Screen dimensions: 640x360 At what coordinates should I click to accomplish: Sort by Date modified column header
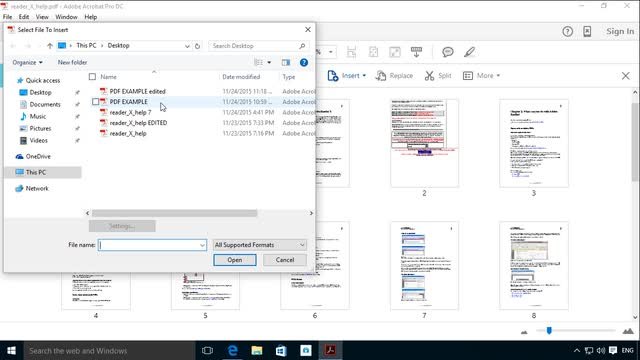pos(241,77)
